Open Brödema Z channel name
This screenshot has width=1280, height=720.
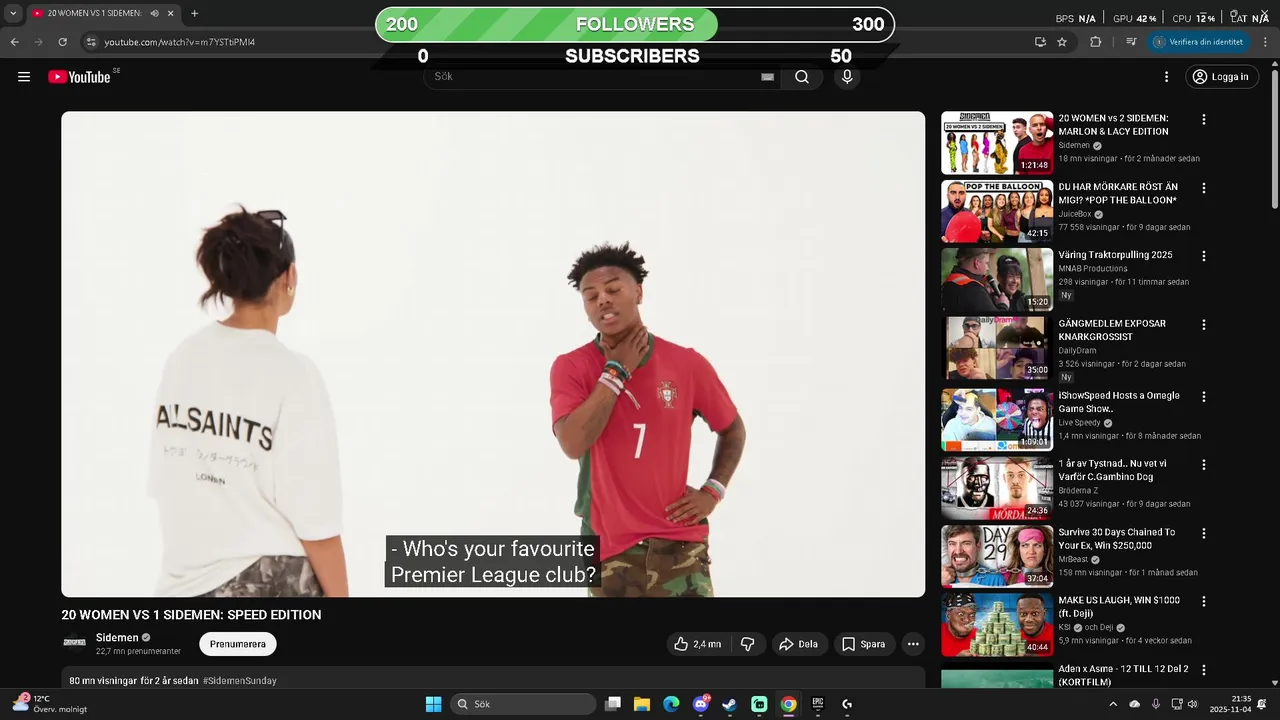1078,491
